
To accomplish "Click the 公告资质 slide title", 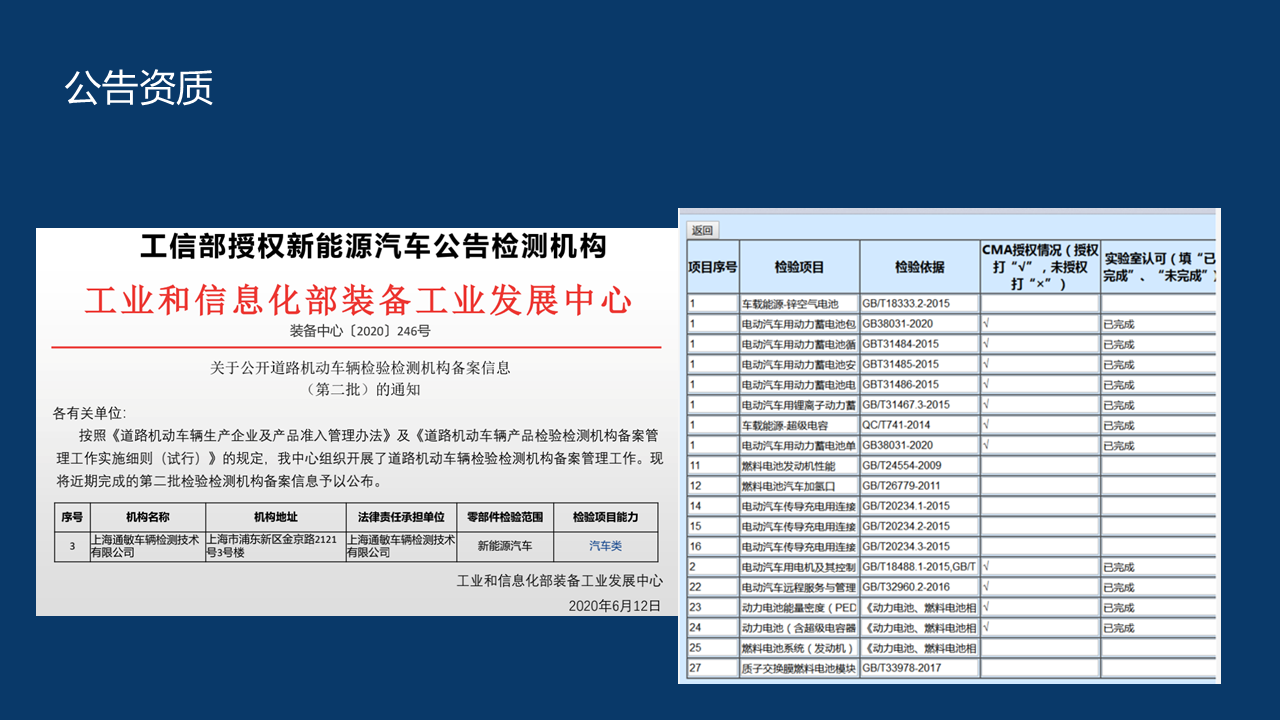I will (139, 88).
